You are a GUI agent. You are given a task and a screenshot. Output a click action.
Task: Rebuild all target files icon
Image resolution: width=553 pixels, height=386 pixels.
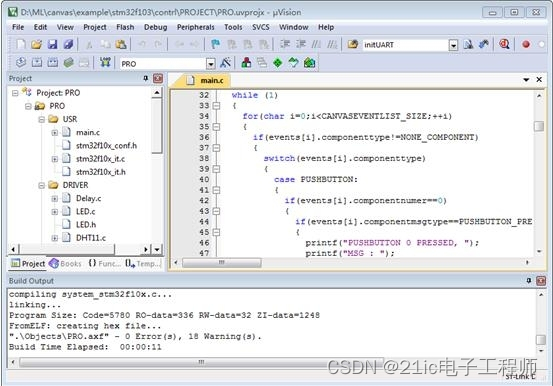(x=53, y=63)
